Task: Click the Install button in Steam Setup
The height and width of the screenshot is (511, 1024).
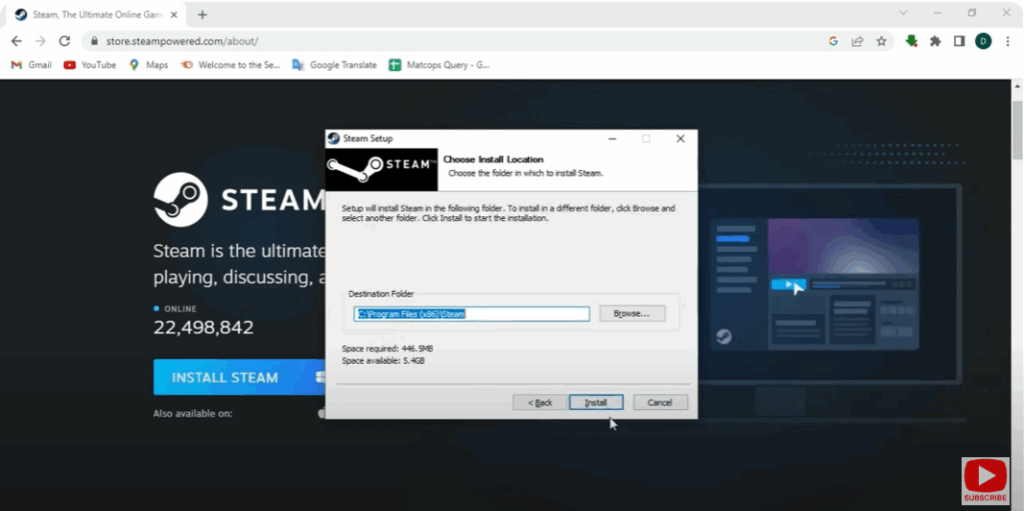Action: coord(596,403)
